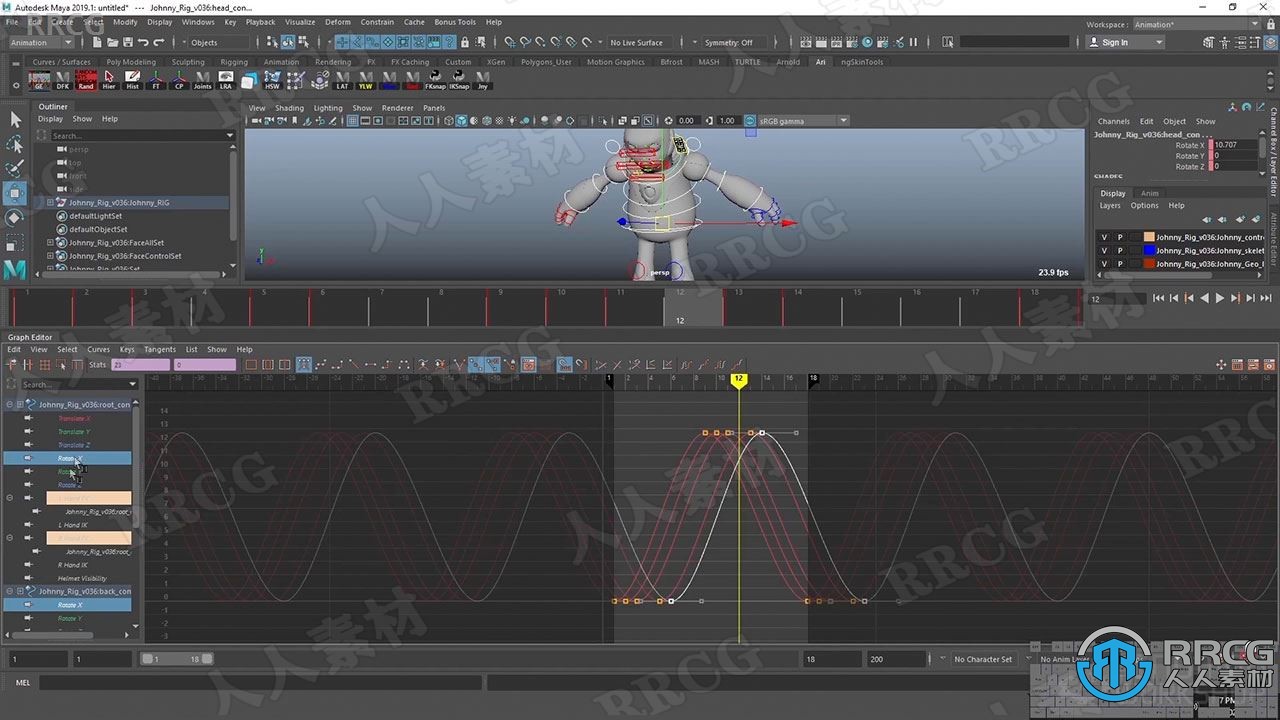1280x720 pixels.
Task: Click the LAT shelf icon
Action: click(343, 80)
